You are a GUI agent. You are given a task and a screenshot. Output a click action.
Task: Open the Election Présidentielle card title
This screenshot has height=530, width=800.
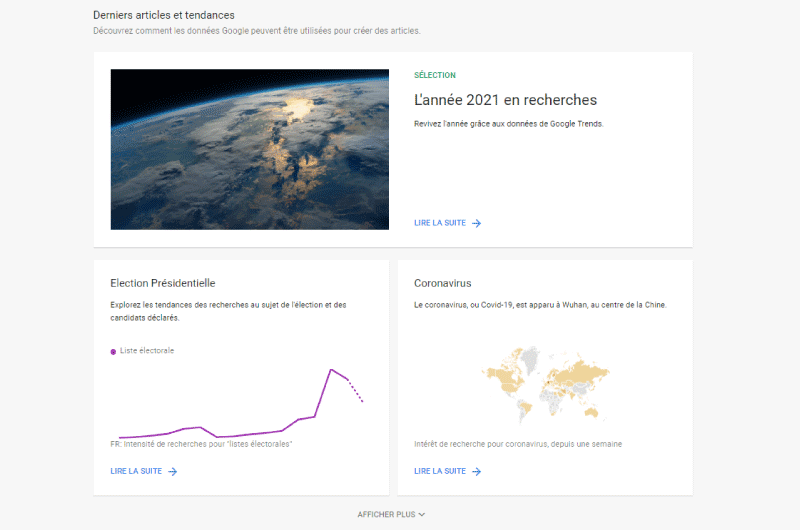(163, 283)
